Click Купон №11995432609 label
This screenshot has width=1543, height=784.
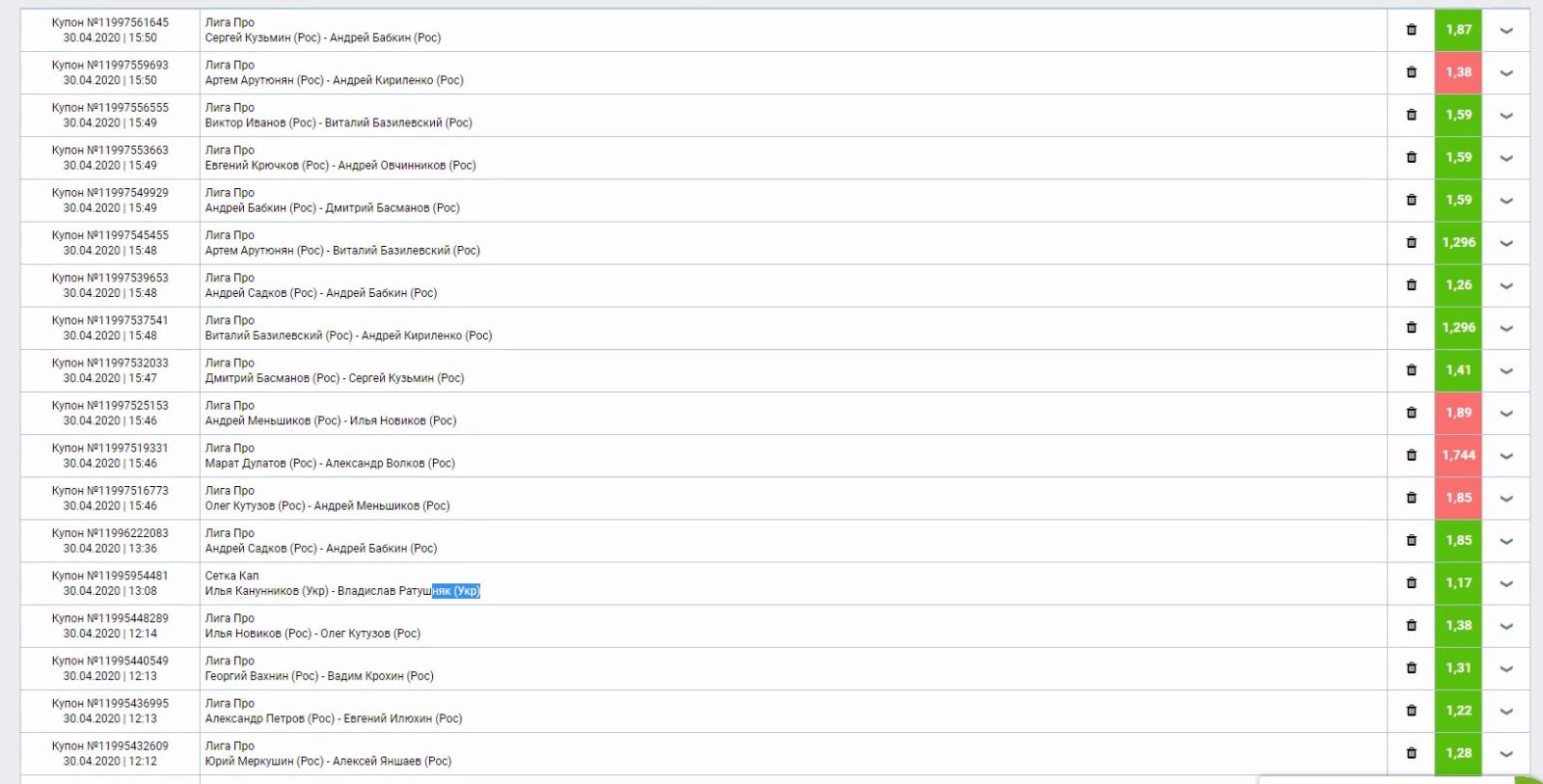click(x=110, y=745)
